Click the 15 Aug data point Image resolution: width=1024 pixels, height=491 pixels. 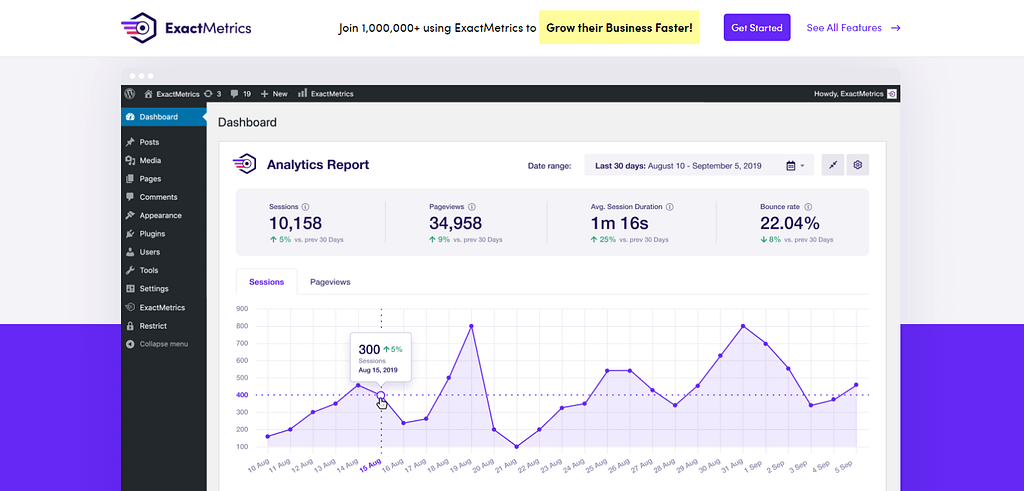click(x=381, y=395)
